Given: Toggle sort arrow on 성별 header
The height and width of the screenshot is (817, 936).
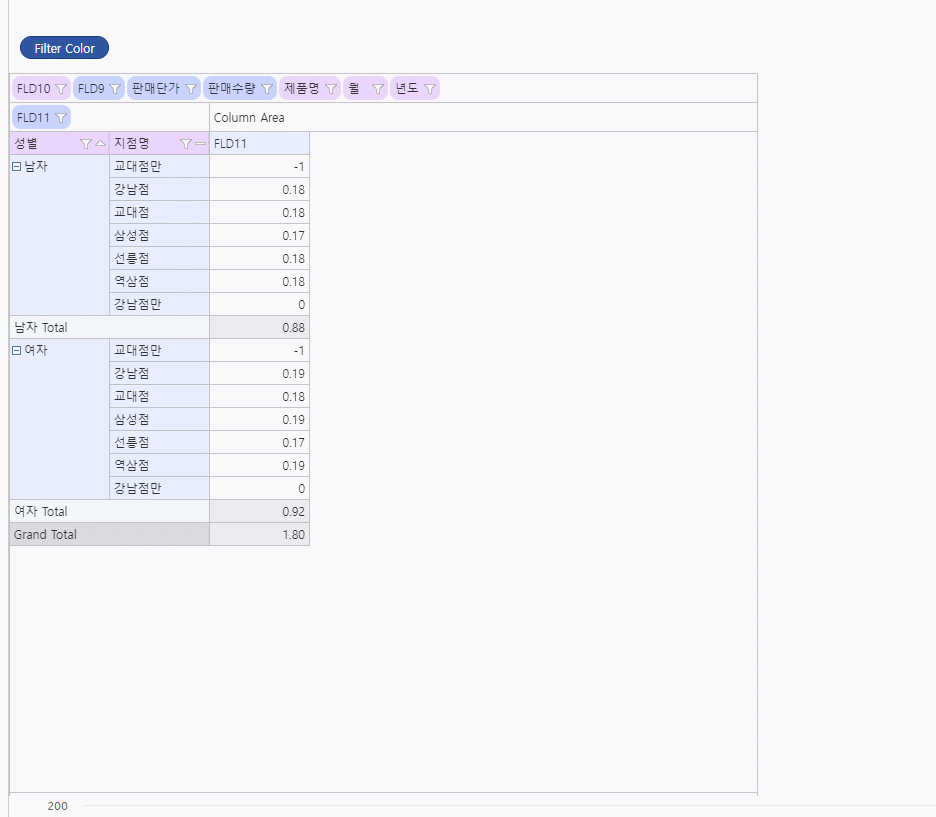Looking at the screenshot, I should click(x=100, y=144).
